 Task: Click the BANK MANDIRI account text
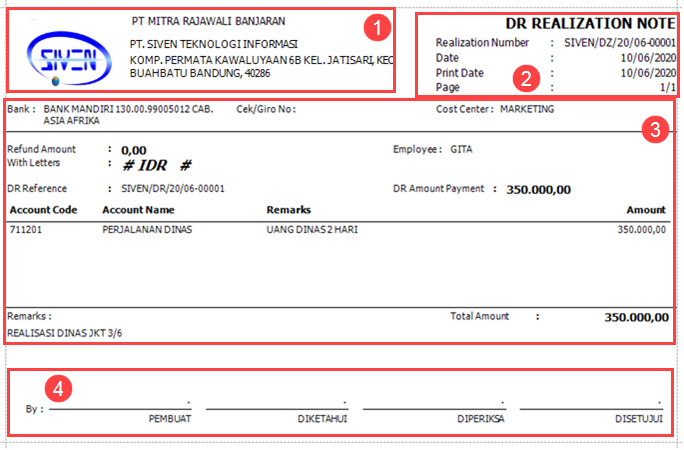128,115
